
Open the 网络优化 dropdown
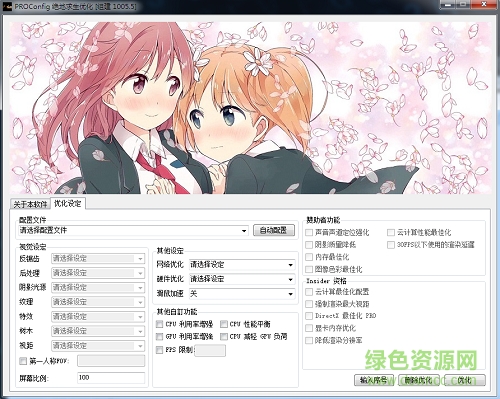(242, 265)
